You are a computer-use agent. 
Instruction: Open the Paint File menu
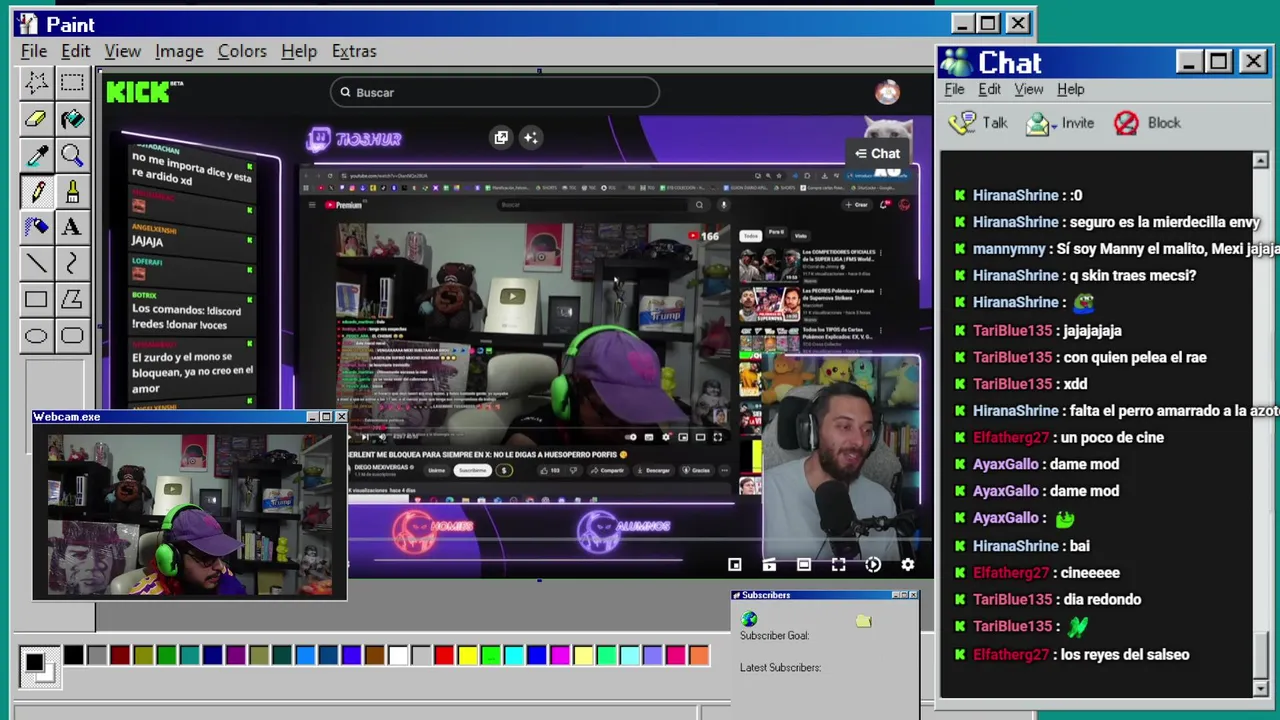tap(33, 51)
